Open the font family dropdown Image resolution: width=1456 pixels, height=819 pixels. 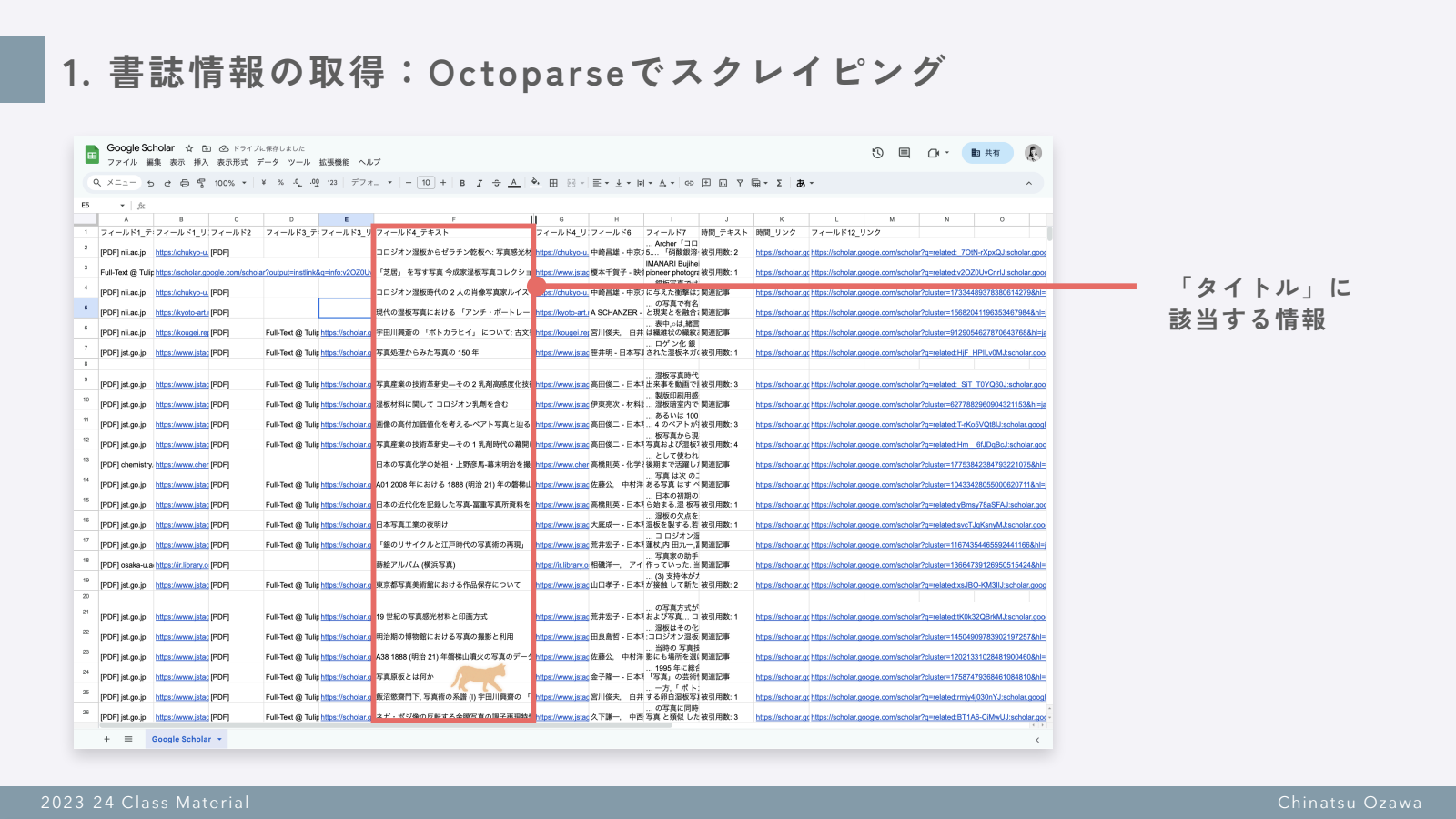coord(371,183)
